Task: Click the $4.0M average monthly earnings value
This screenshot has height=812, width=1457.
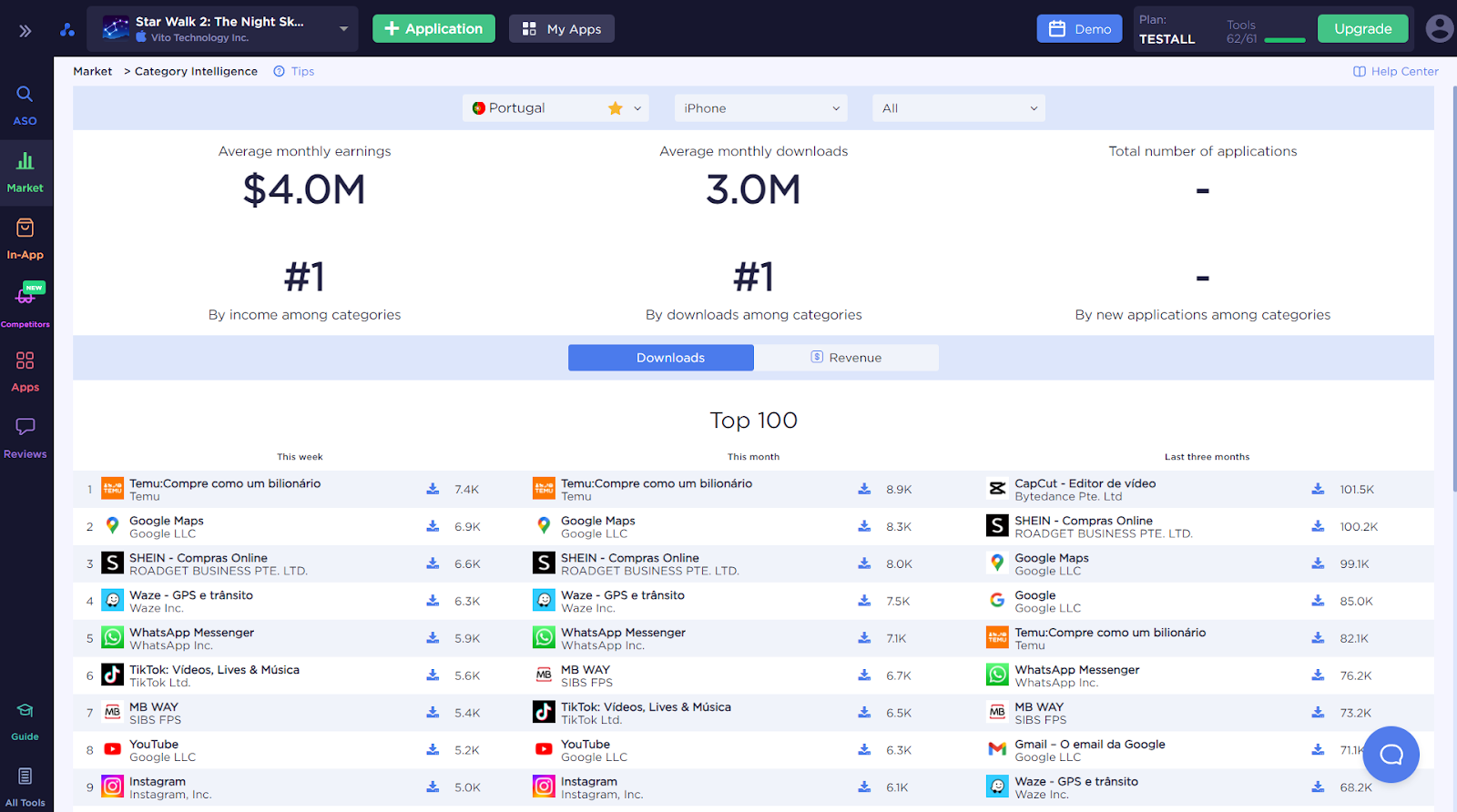Action: point(304,190)
